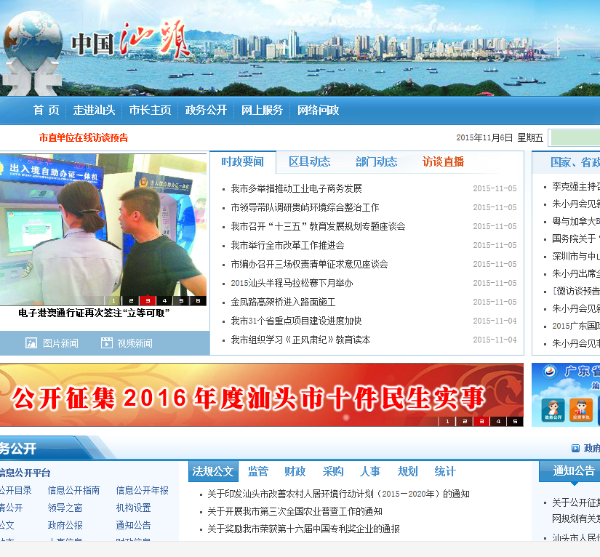
Task: Select the 采购 tab
Action: [x=333, y=471]
